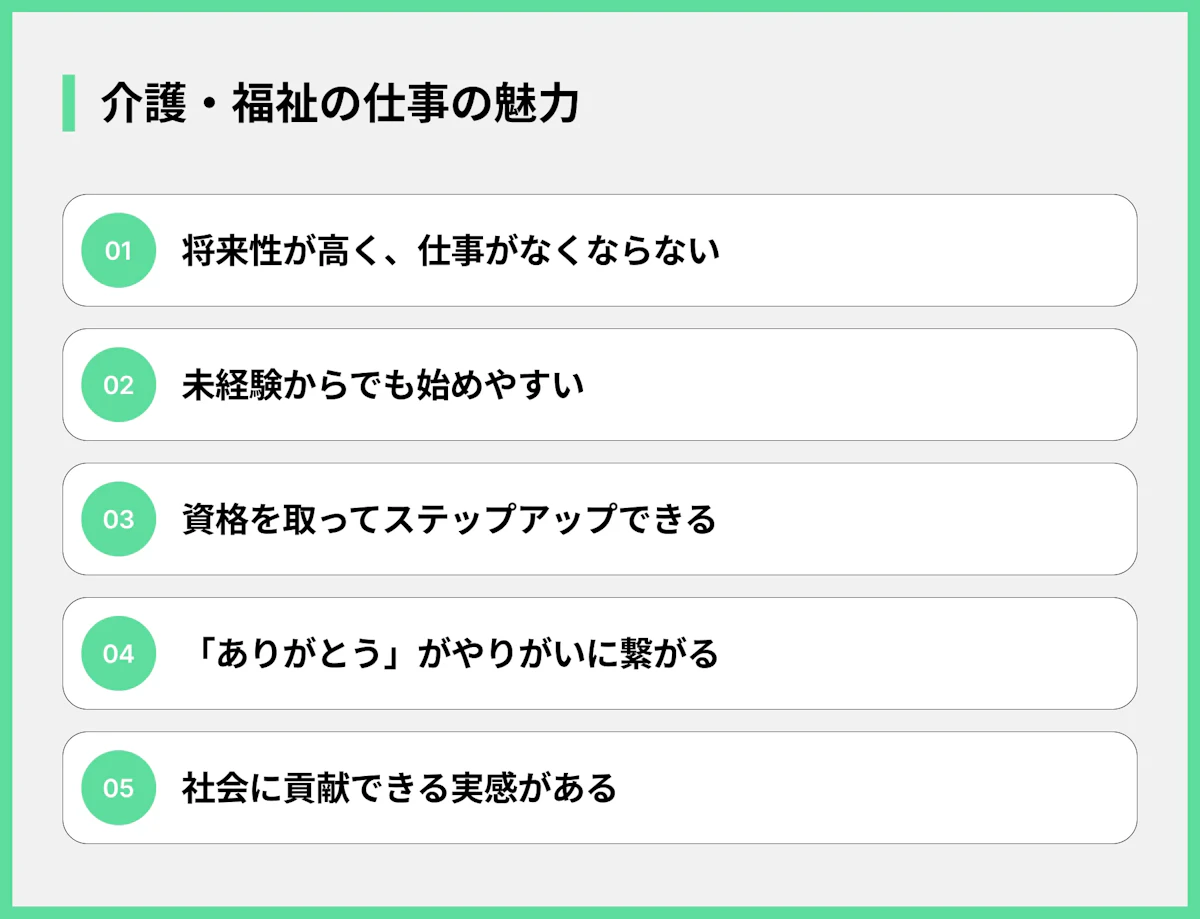The image size is (1200, 919).
Task: Select the text 将来性が高く、仕事がなくならない
Action: (x=451, y=251)
